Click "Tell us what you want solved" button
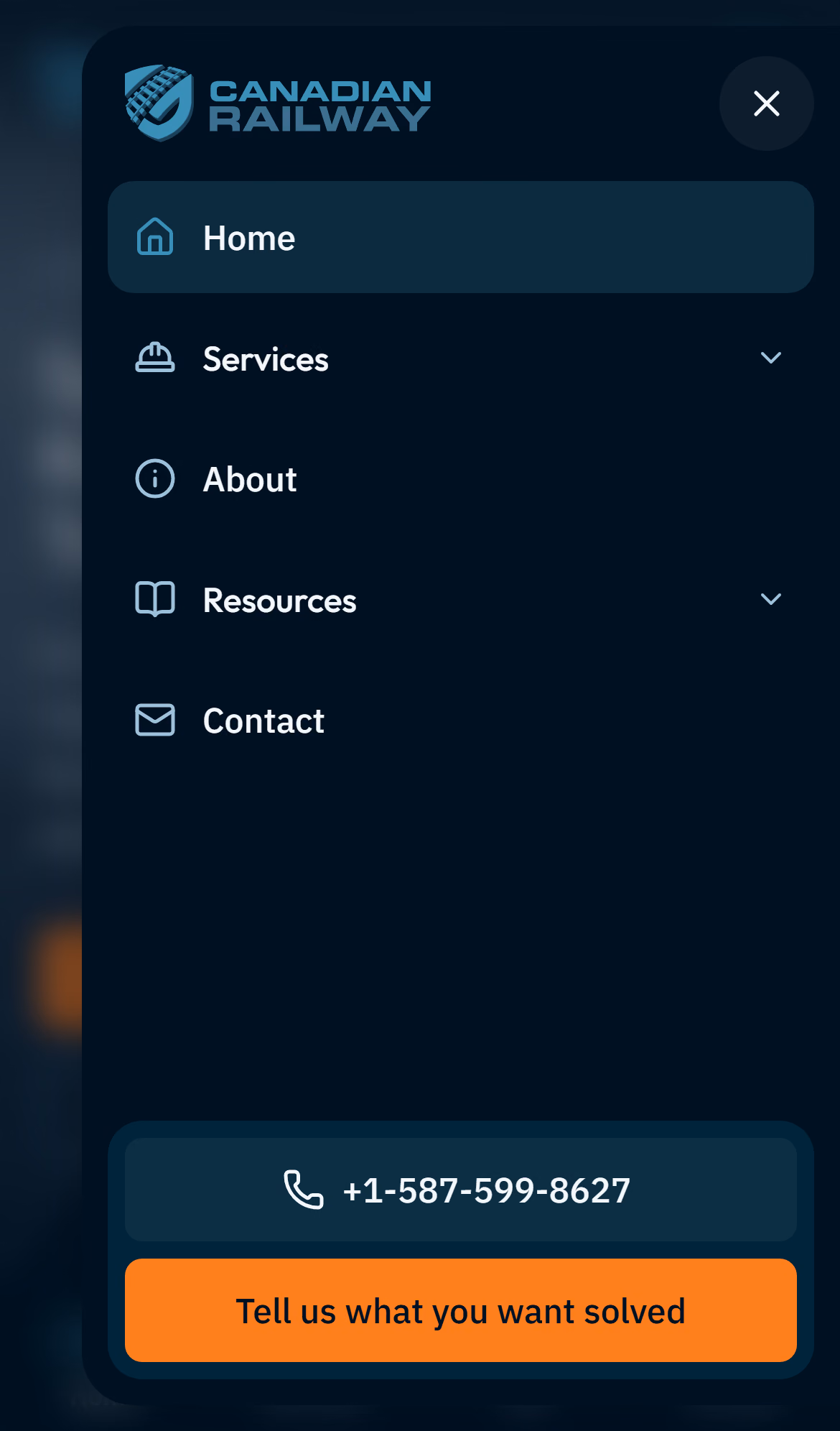The image size is (840, 1431). tap(460, 1310)
